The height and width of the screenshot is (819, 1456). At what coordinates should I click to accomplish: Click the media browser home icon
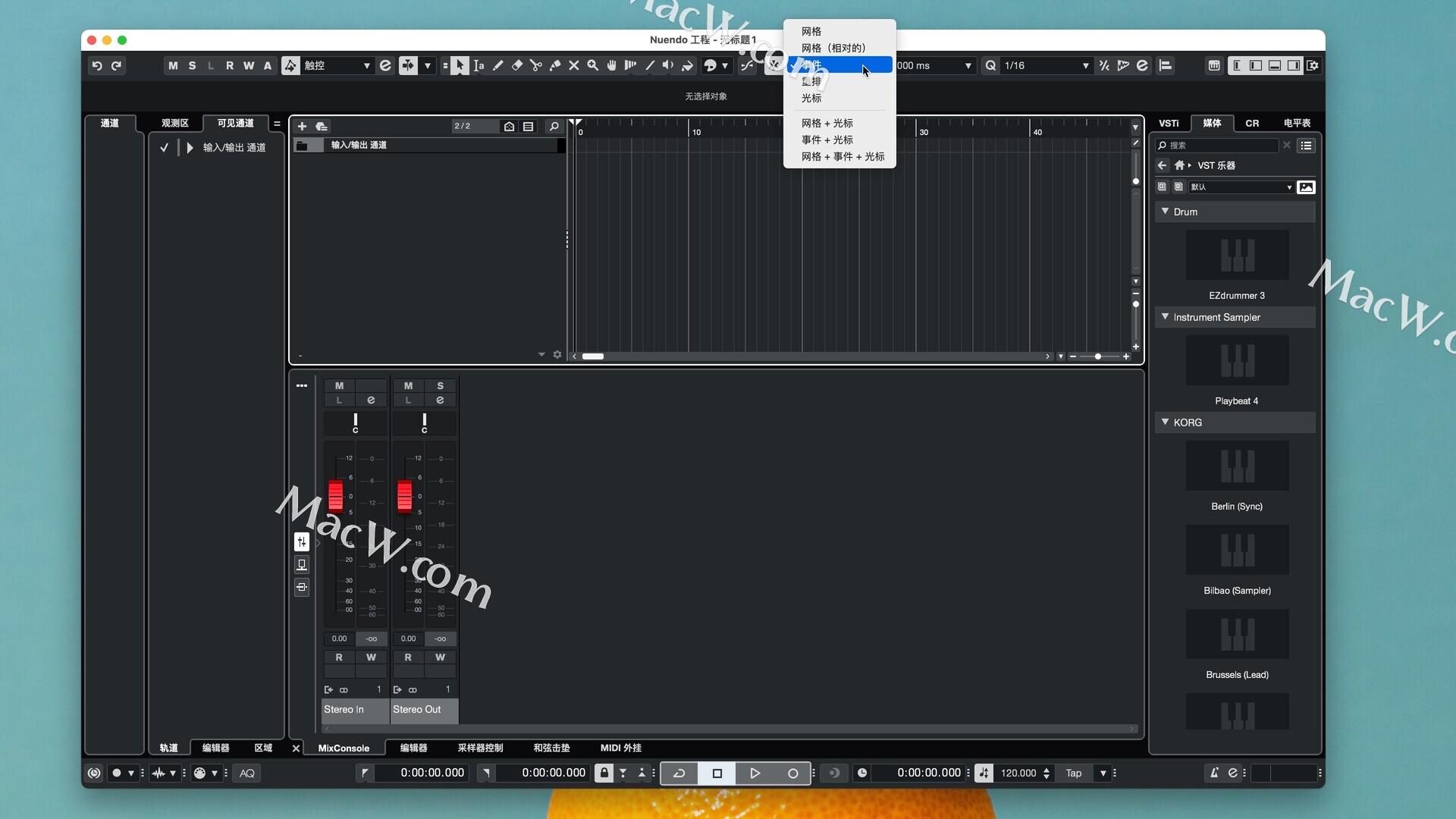pos(1179,165)
